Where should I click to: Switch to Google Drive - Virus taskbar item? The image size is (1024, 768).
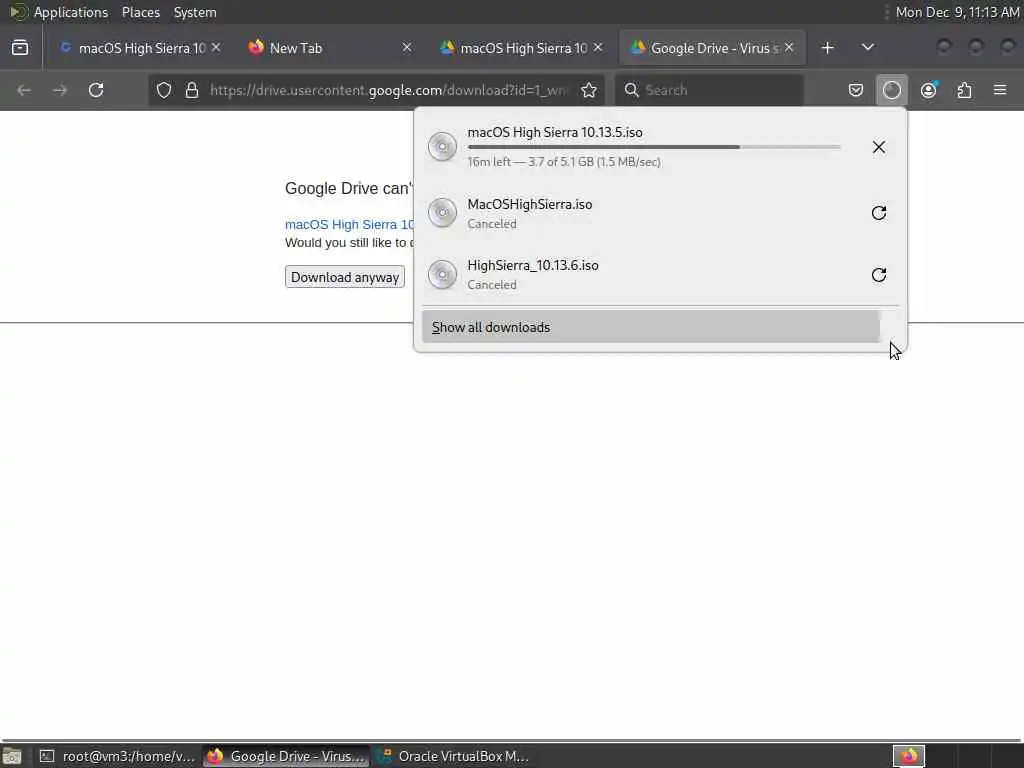(x=286, y=756)
